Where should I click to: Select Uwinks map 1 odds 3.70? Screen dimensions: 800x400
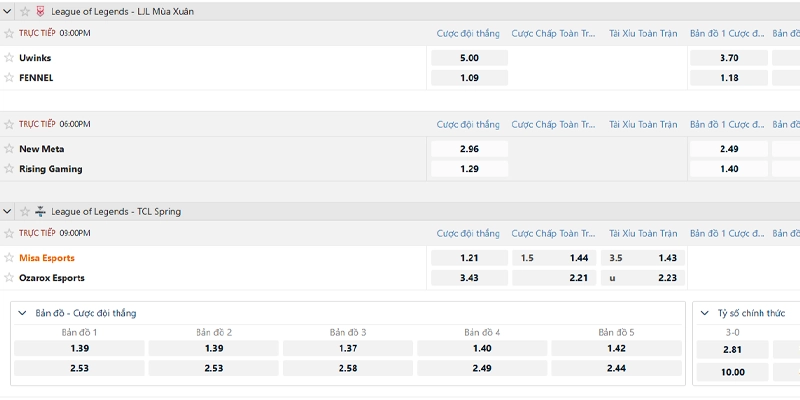(729, 58)
